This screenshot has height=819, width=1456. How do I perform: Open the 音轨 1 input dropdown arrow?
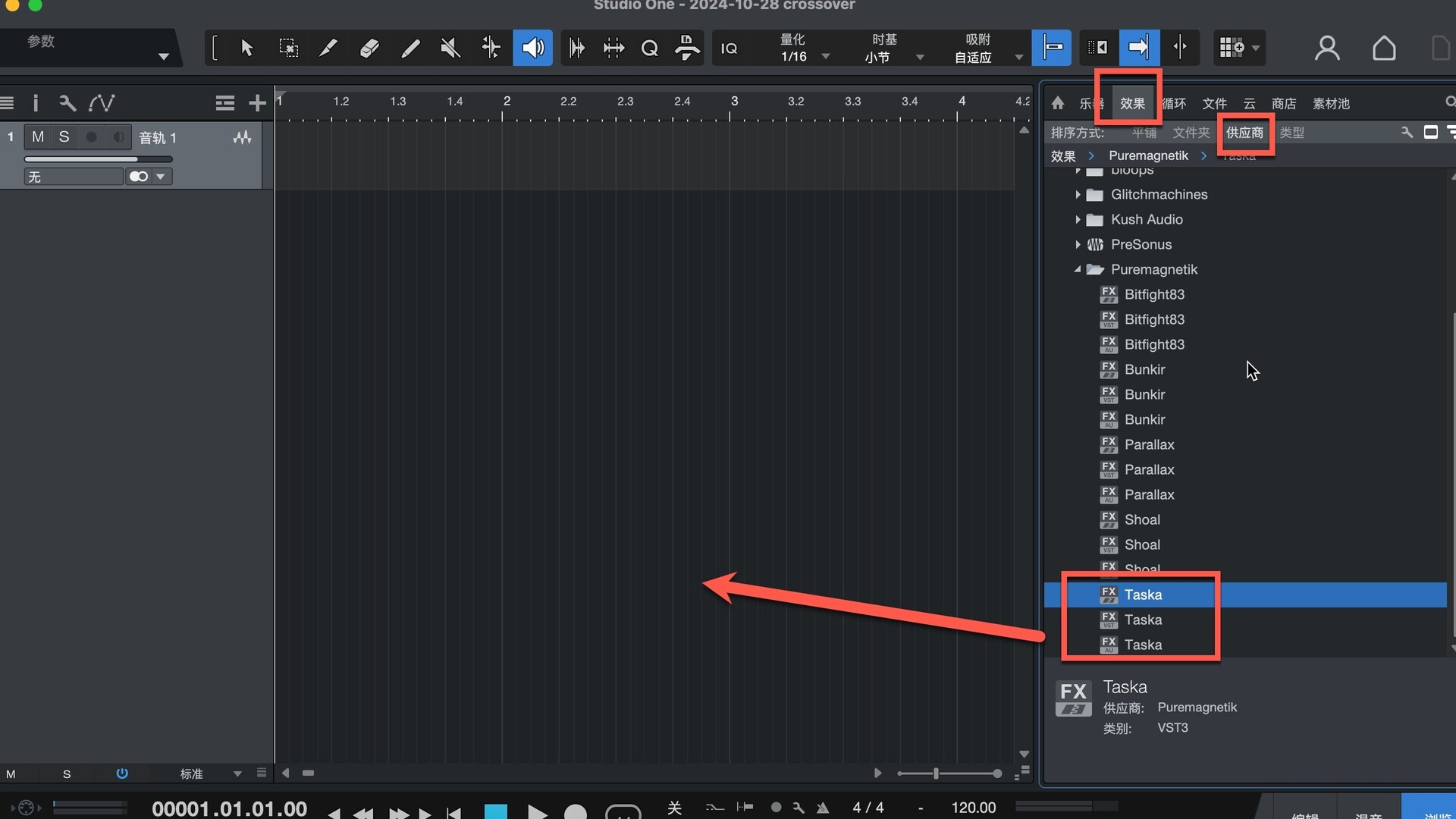(160, 177)
